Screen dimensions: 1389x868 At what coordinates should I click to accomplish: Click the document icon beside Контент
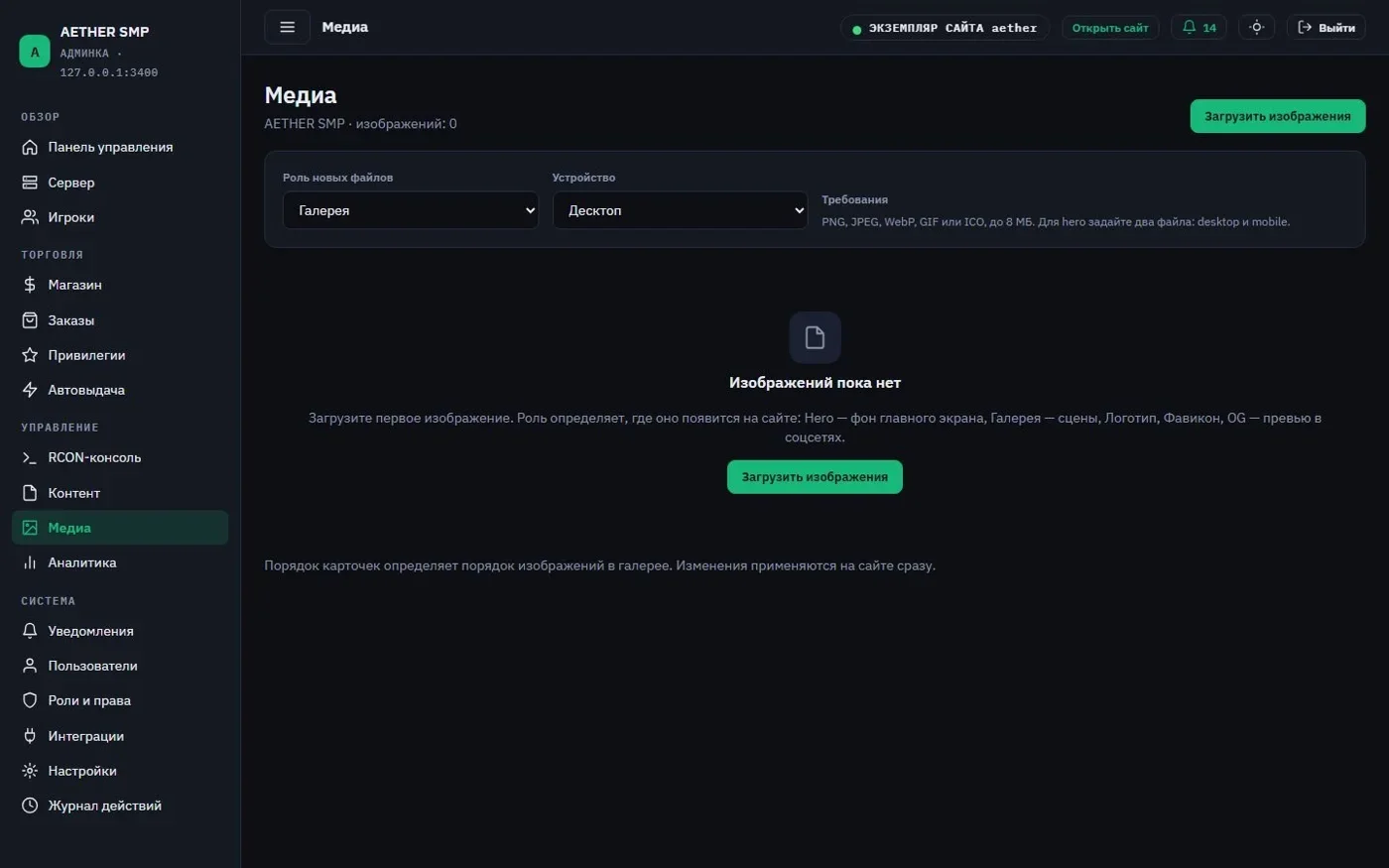[x=30, y=493]
